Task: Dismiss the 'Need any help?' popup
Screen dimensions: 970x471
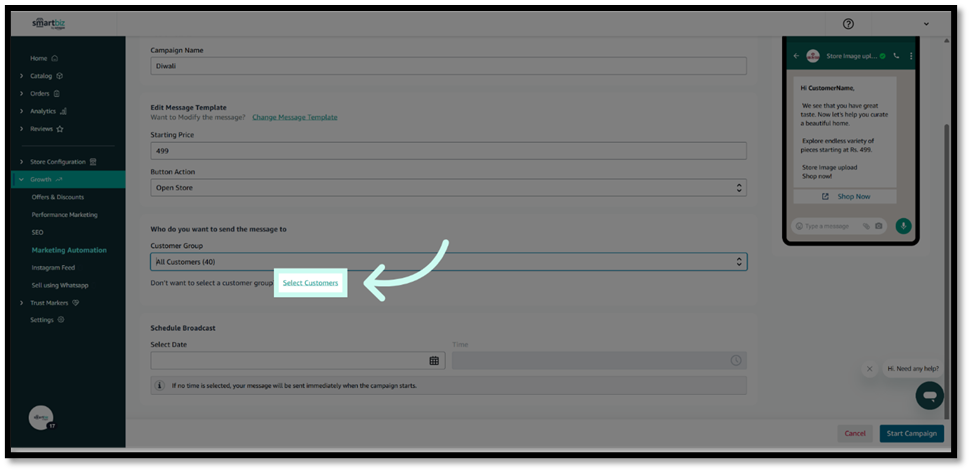Action: 869,369
